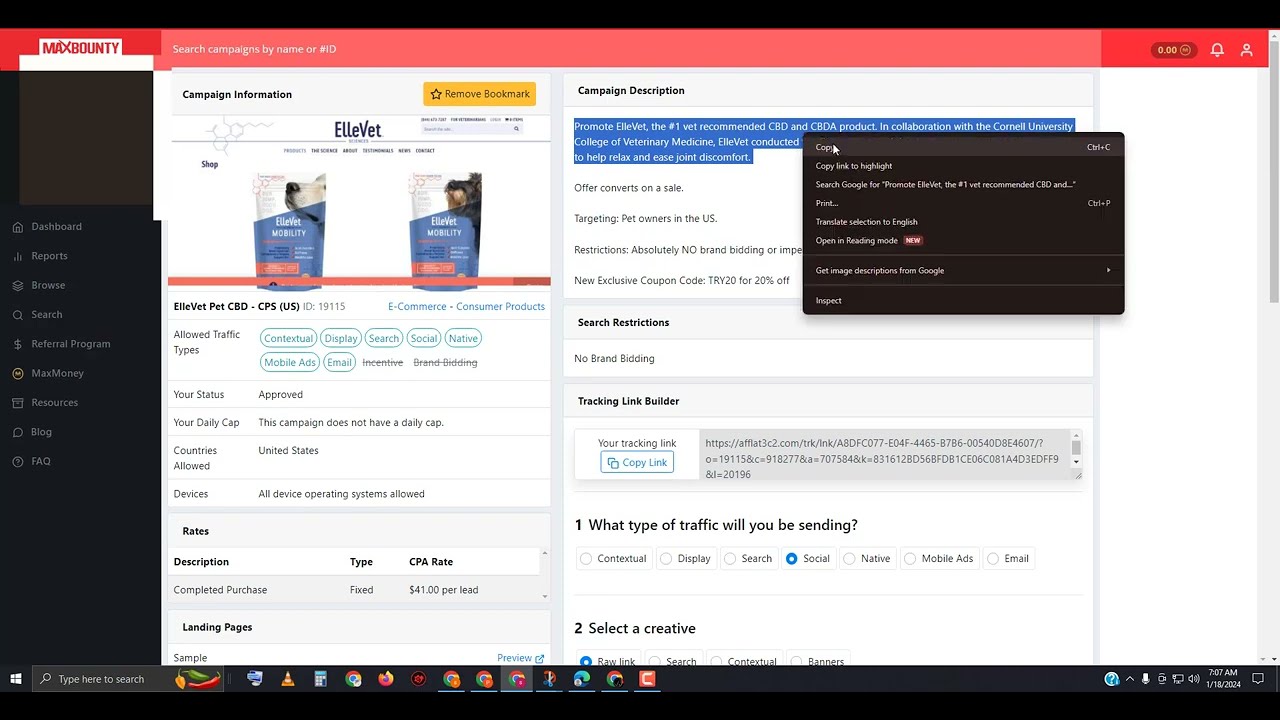Open the user account icon

click(x=1246, y=49)
